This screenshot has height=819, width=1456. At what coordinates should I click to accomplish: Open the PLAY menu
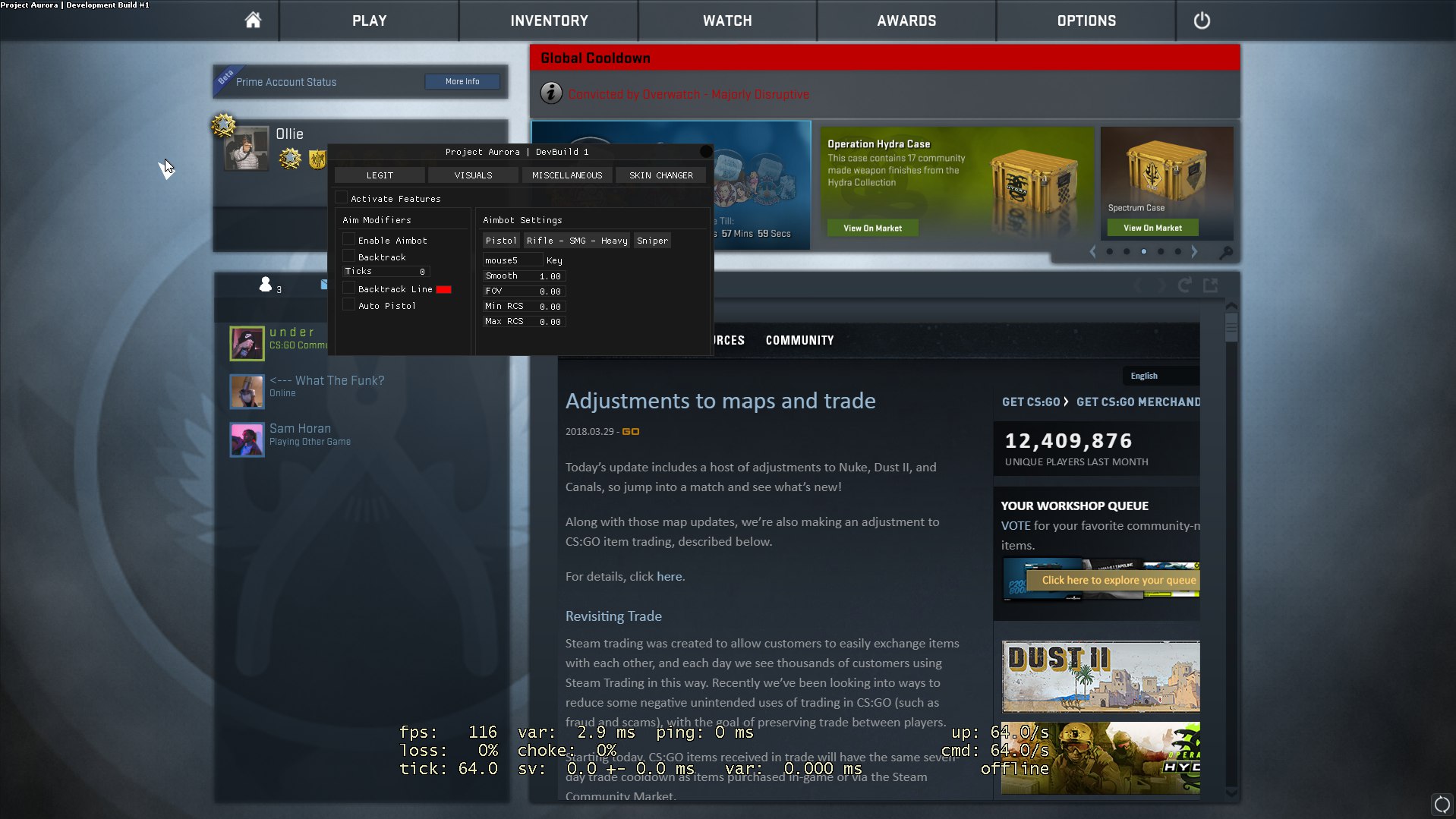pyautogui.click(x=369, y=20)
